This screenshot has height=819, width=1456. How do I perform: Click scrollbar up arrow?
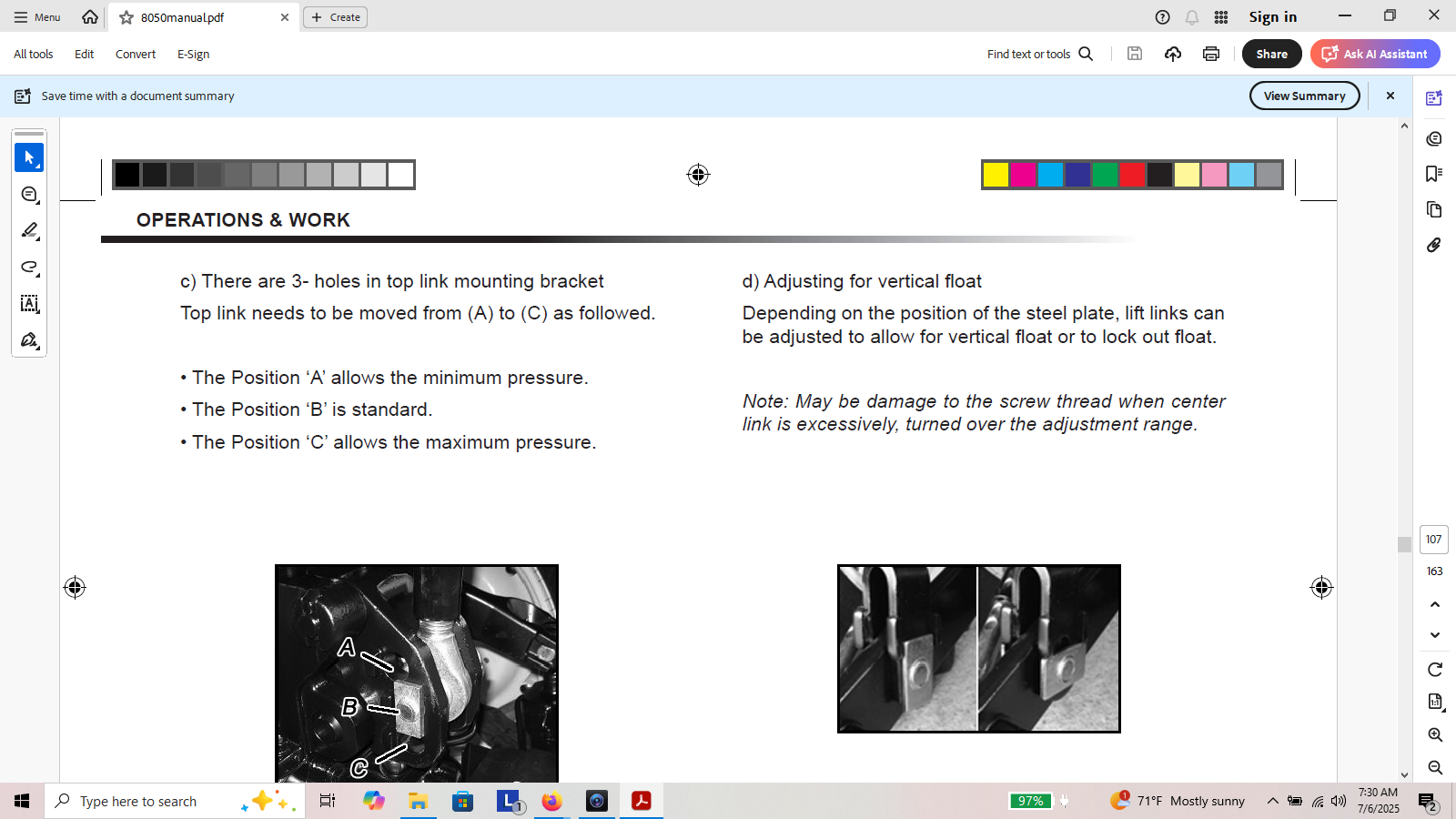[1404, 126]
